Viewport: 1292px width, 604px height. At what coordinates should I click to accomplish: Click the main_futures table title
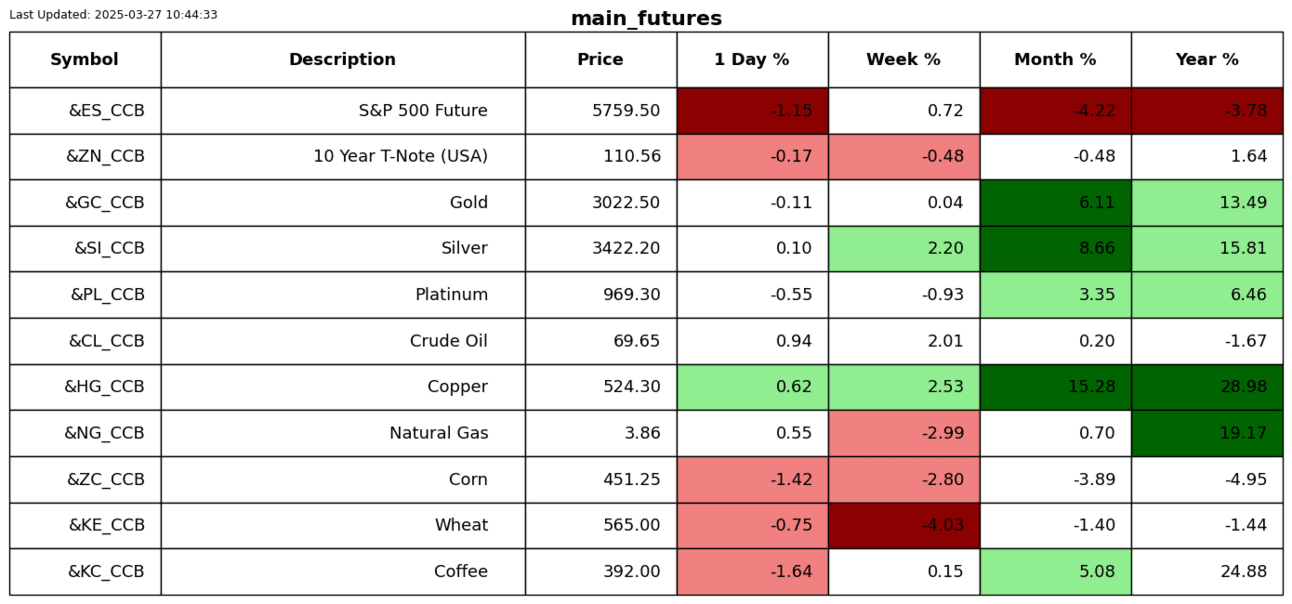[x=646, y=19]
